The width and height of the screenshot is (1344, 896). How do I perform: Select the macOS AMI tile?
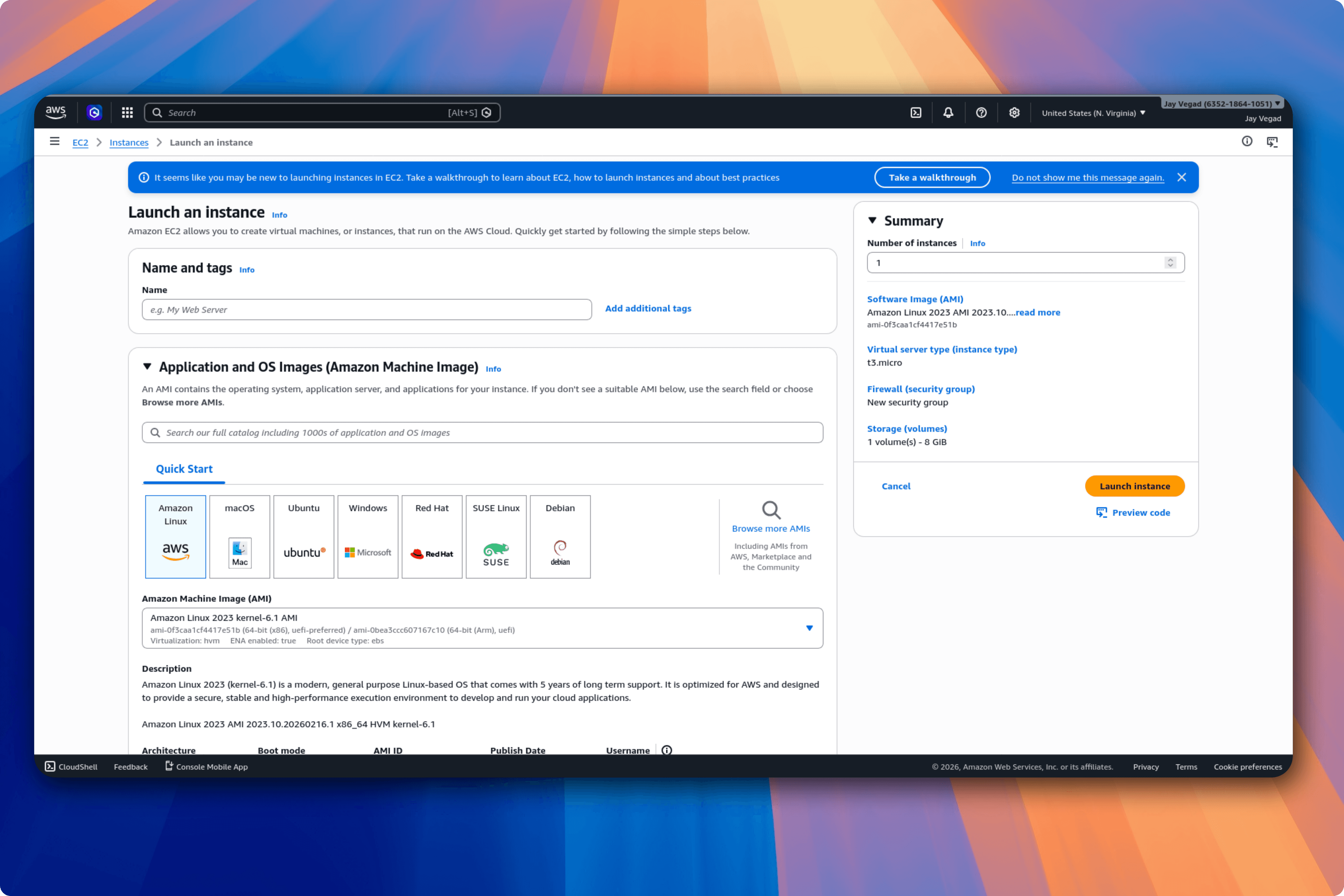(x=239, y=537)
